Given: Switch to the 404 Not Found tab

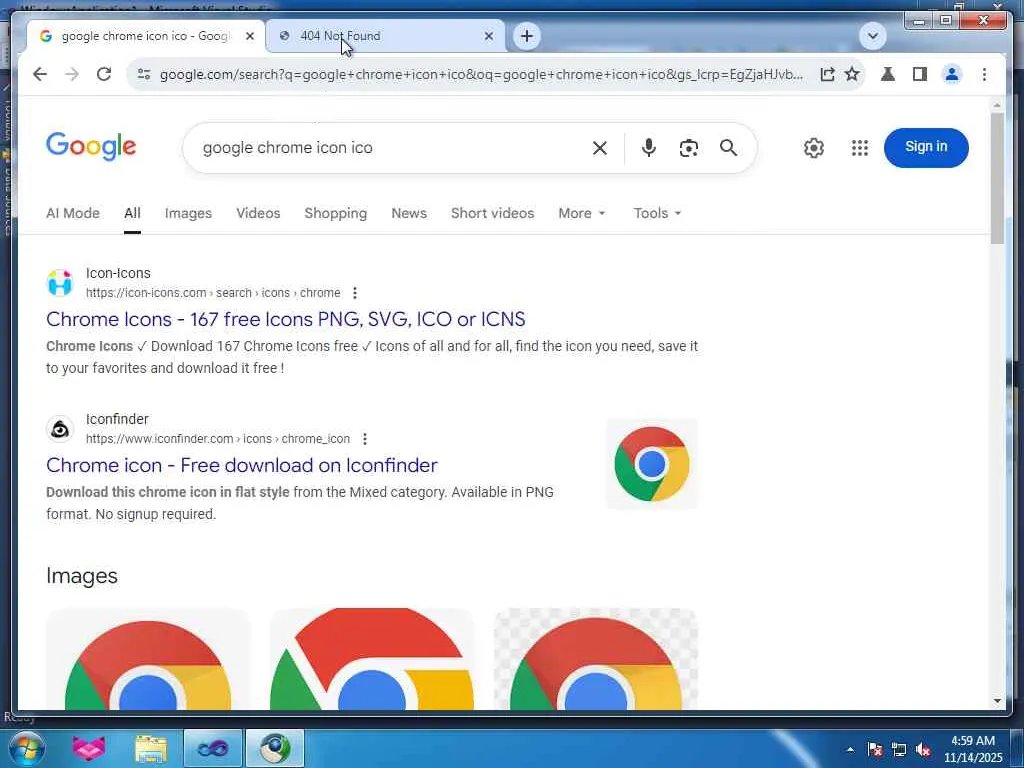Looking at the screenshot, I should coord(385,36).
